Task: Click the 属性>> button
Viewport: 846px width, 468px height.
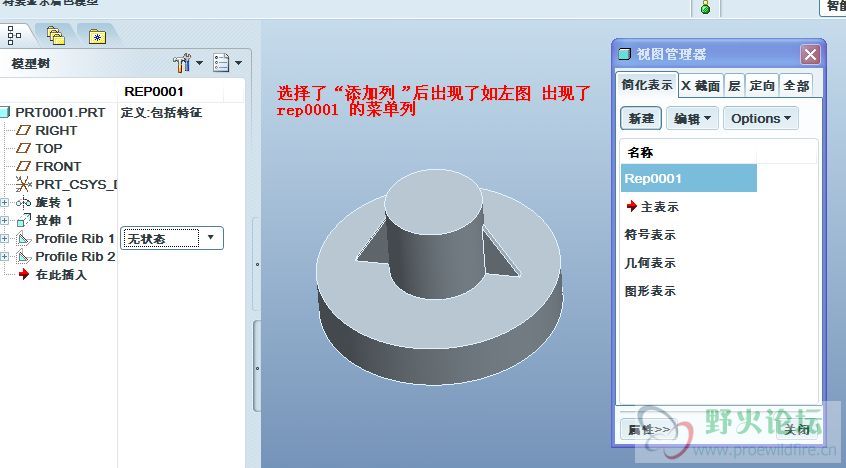Action: pyautogui.click(x=649, y=430)
